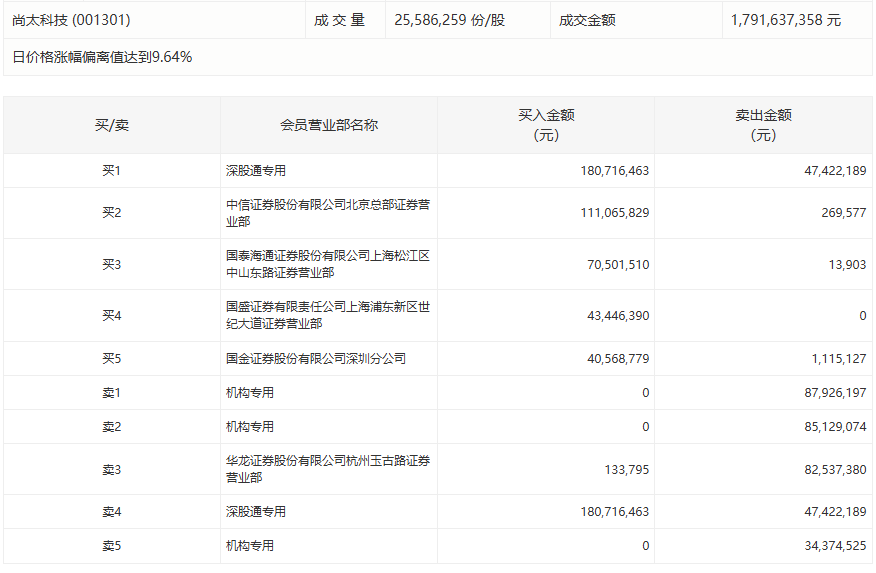This screenshot has width=876, height=573.
Task: Select 华龙证券 杭州玉古路 branch name
Action: [x=328, y=469]
